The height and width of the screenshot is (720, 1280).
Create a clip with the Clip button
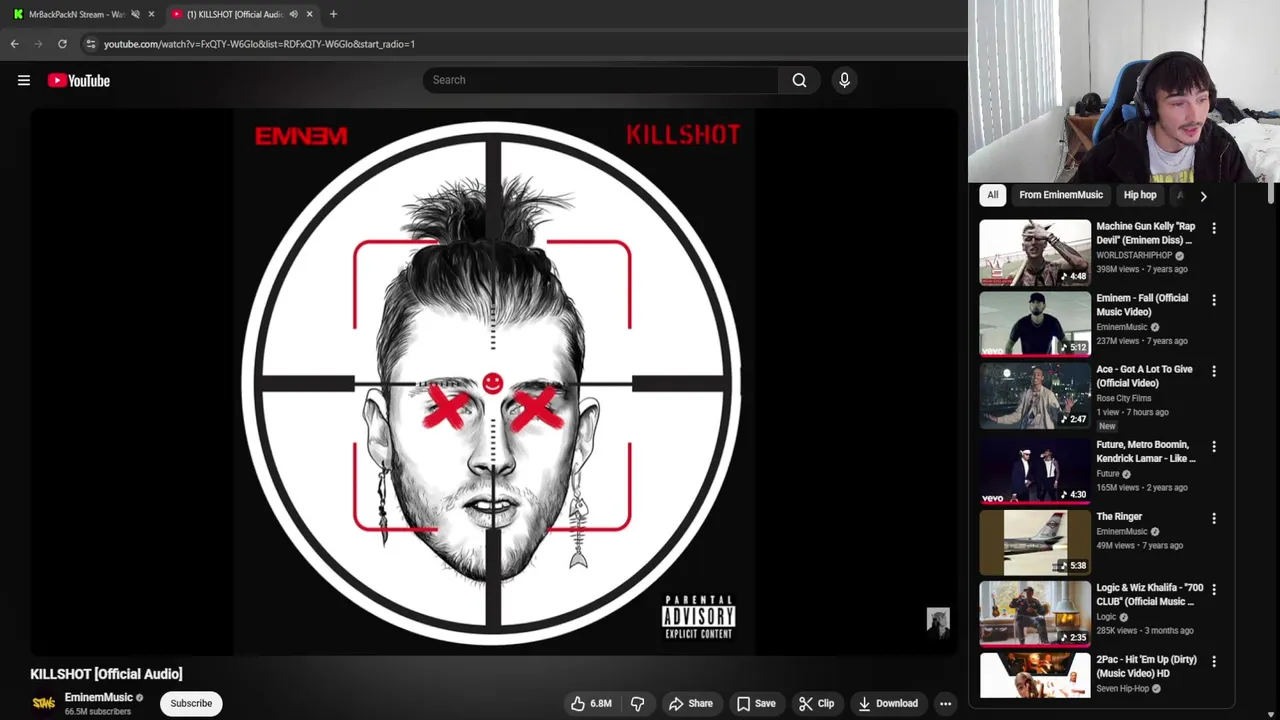pos(816,703)
